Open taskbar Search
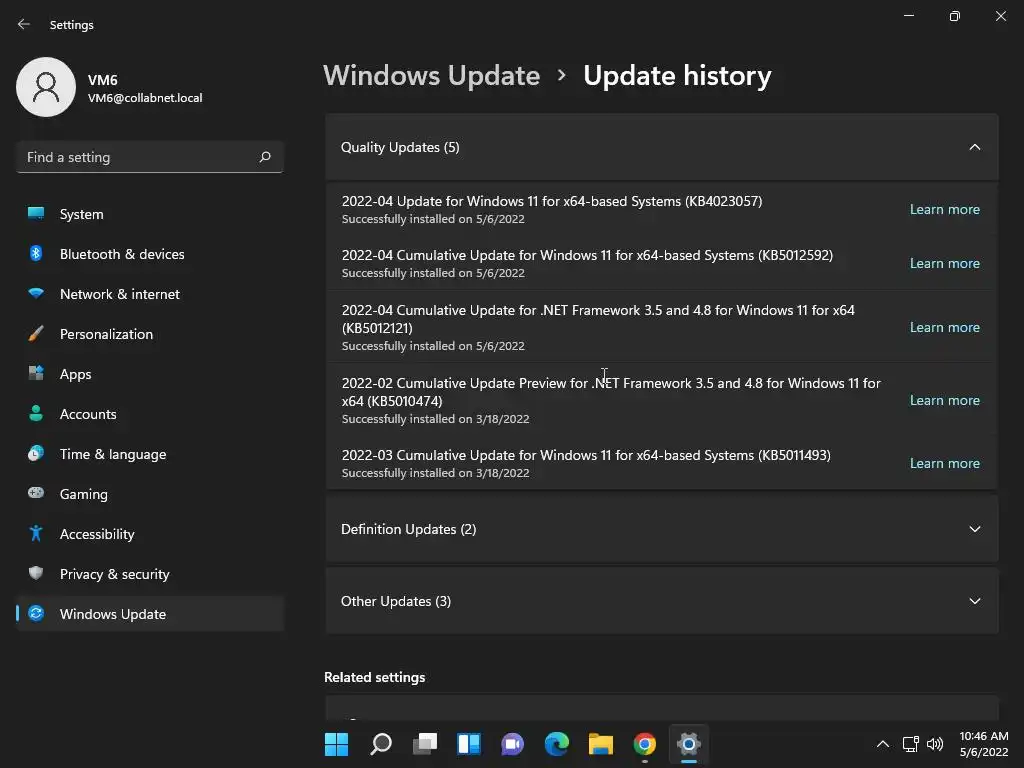Screen dimensions: 1024x768 [x=381, y=744]
